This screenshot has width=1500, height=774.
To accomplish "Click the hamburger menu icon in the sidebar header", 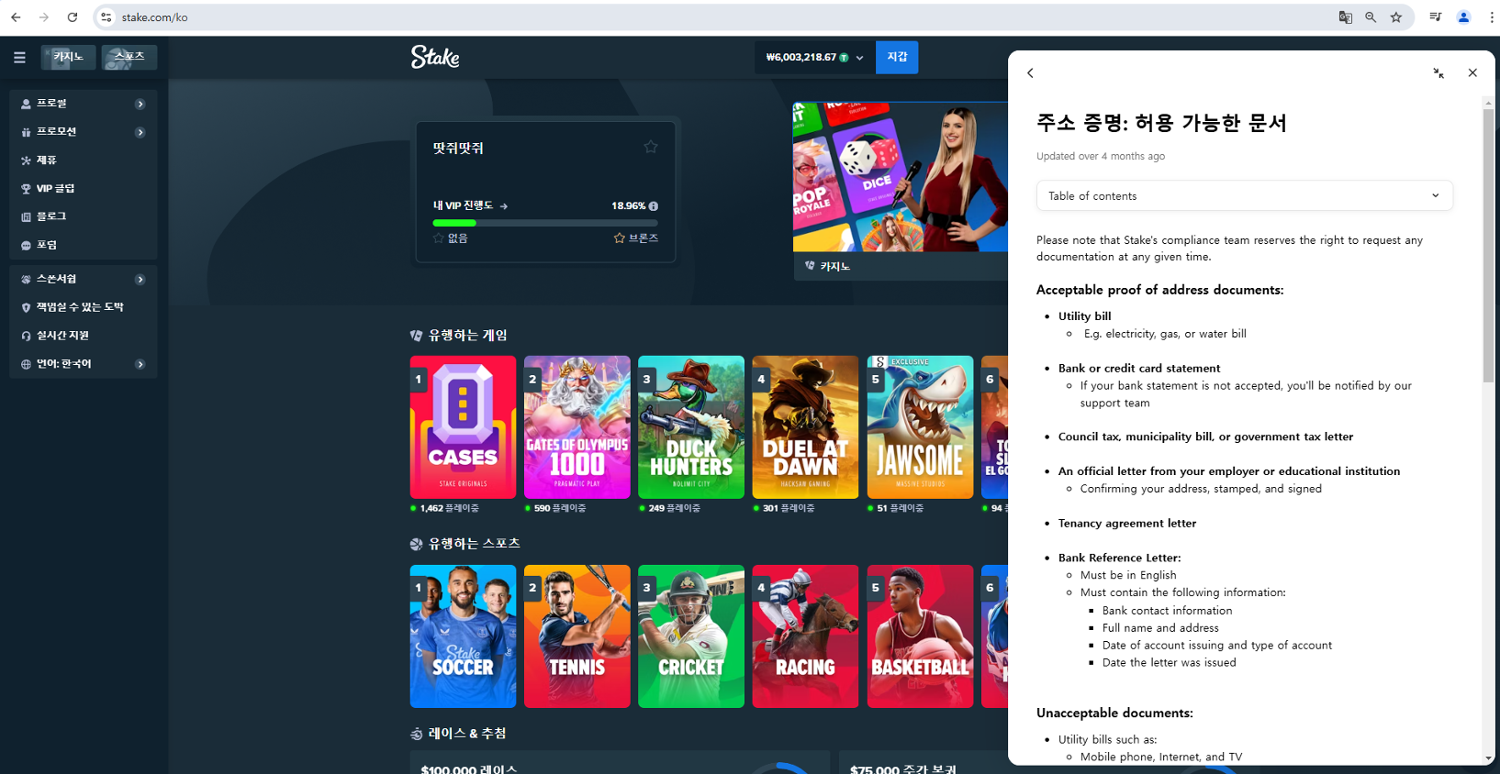I will 19,58.
